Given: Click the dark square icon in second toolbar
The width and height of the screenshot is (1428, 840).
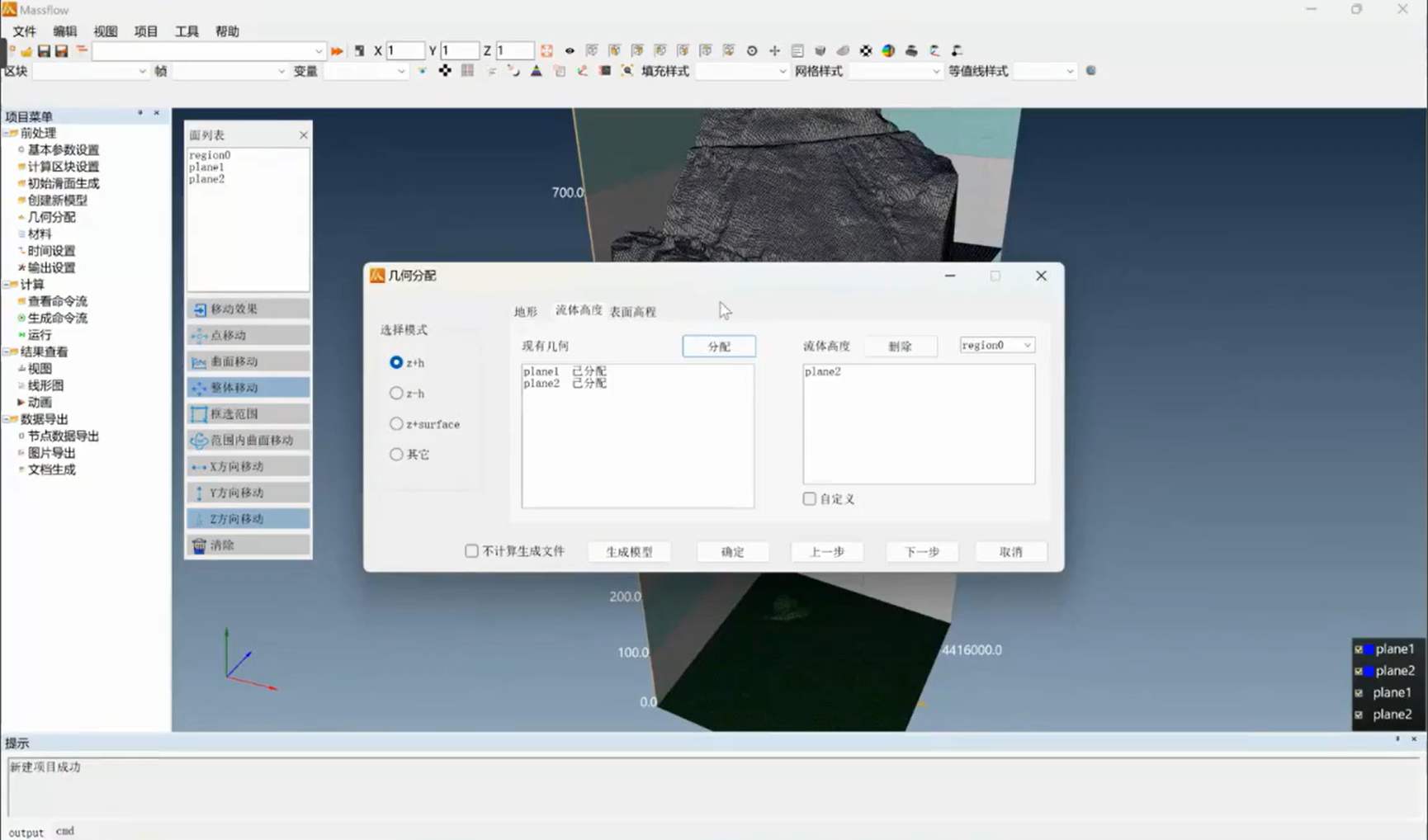Looking at the screenshot, I should [x=605, y=71].
